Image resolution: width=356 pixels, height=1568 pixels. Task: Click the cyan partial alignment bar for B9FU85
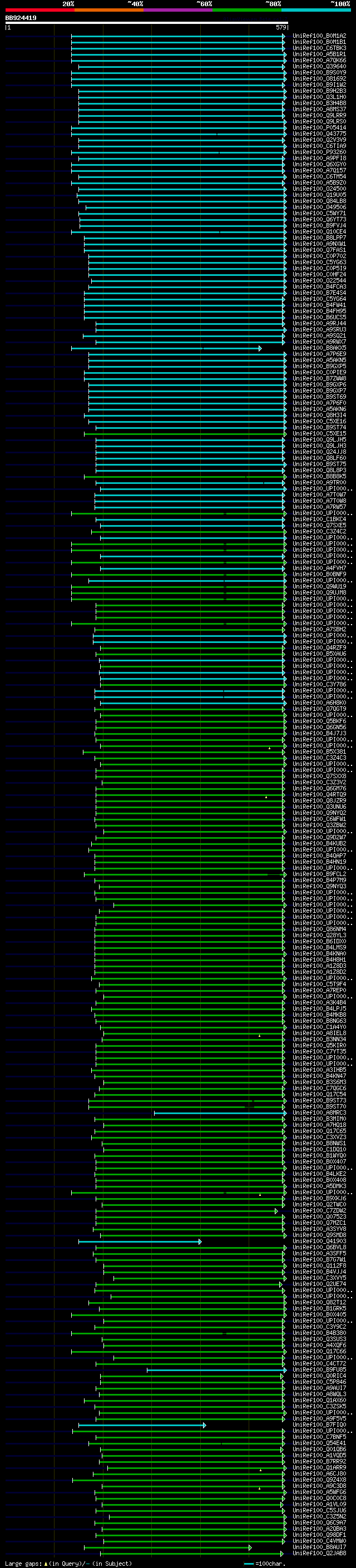215,1370
